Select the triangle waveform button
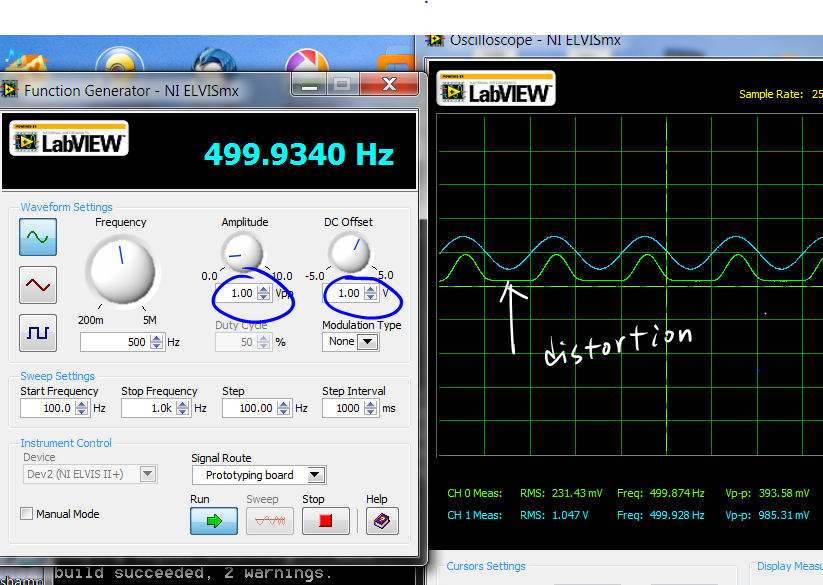 [x=38, y=285]
